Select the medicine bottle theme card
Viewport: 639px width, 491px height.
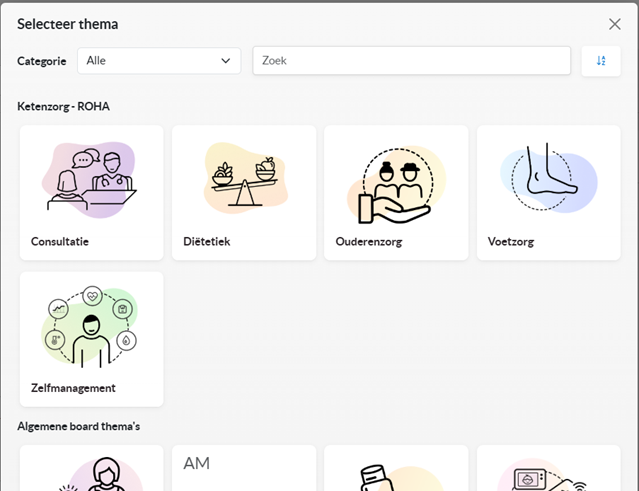point(396,468)
